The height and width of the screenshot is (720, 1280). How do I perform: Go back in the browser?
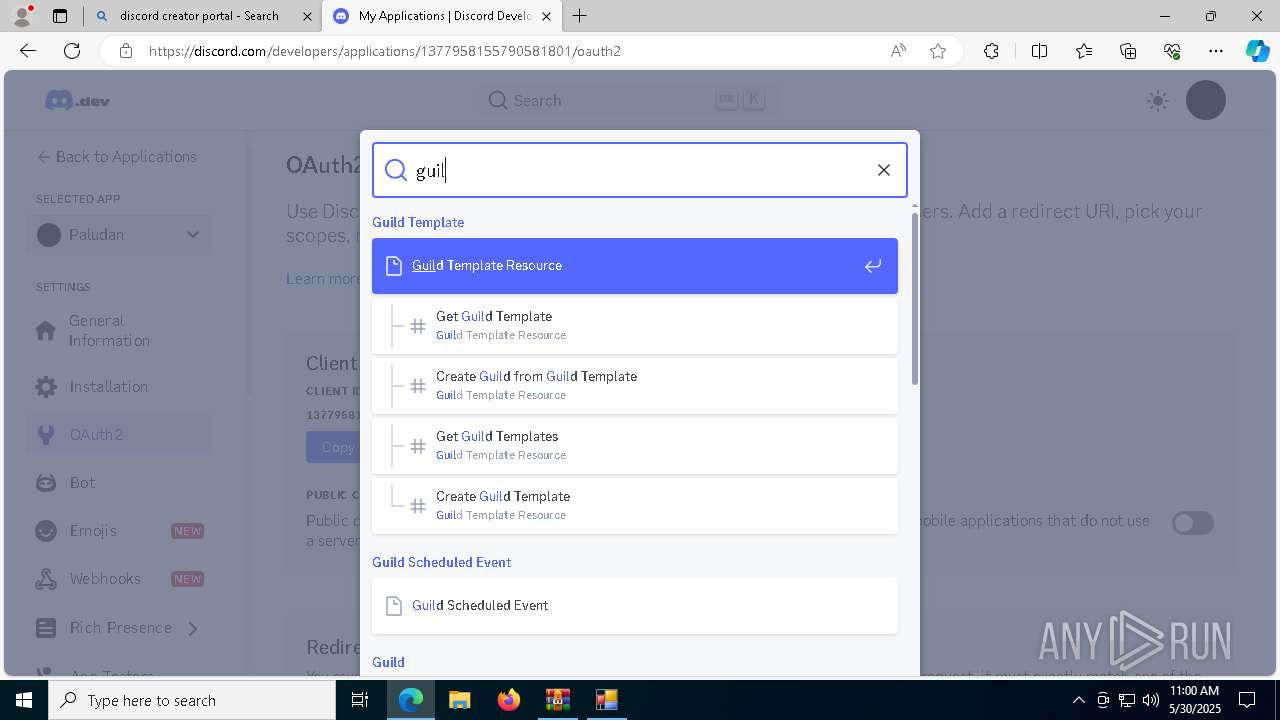[x=28, y=51]
